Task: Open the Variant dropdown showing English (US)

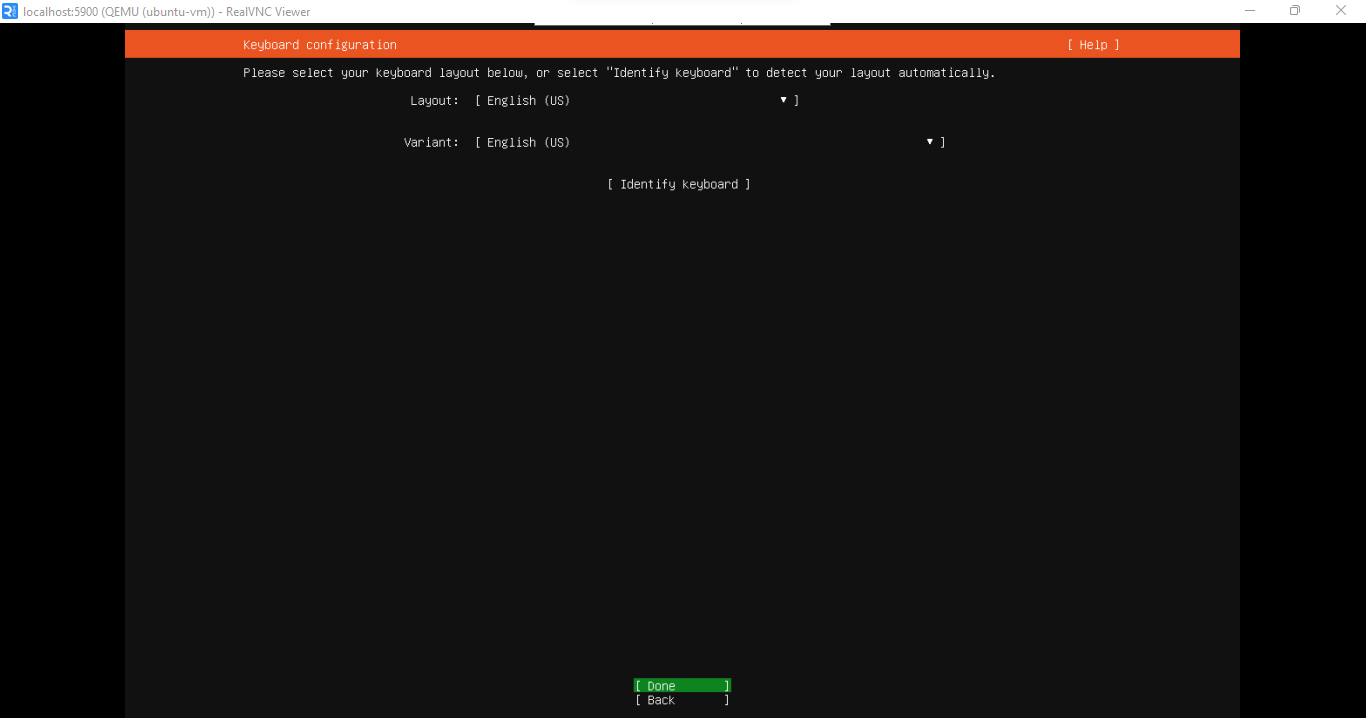Action: (x=710, y=143)
